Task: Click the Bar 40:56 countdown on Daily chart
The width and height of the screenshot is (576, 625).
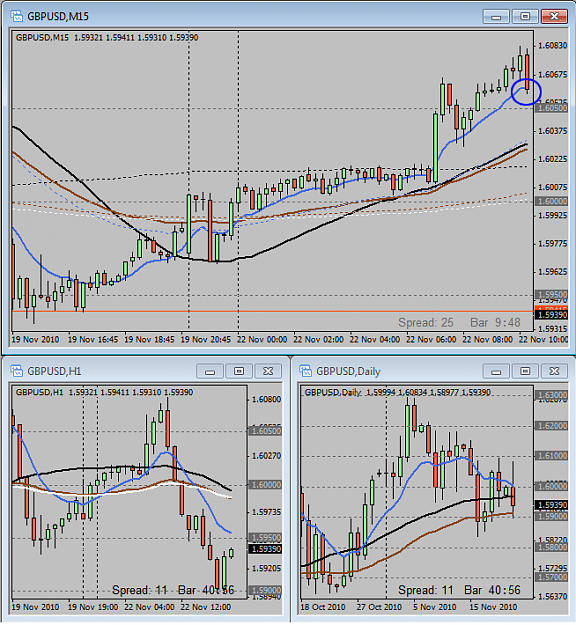Action: [x=492, y=590]
